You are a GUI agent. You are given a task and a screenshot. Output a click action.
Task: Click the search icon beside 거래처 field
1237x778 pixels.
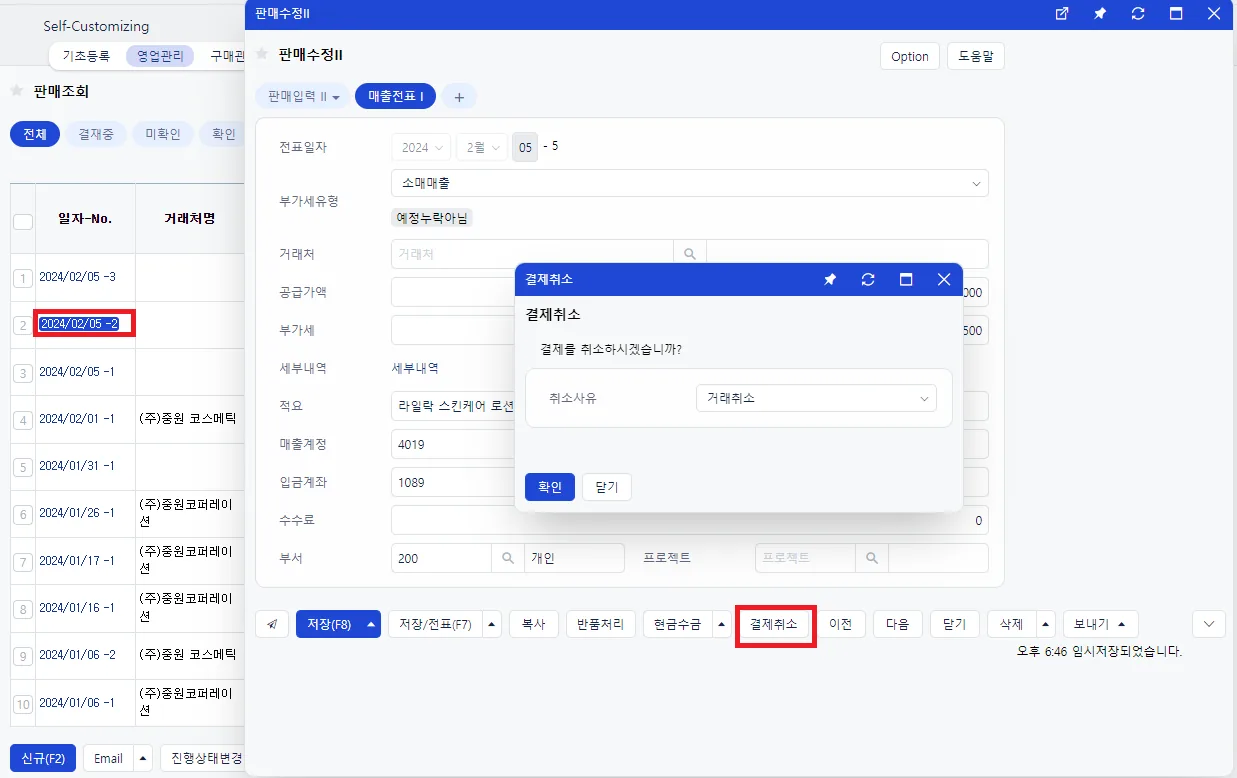click(x=690, y=254)
